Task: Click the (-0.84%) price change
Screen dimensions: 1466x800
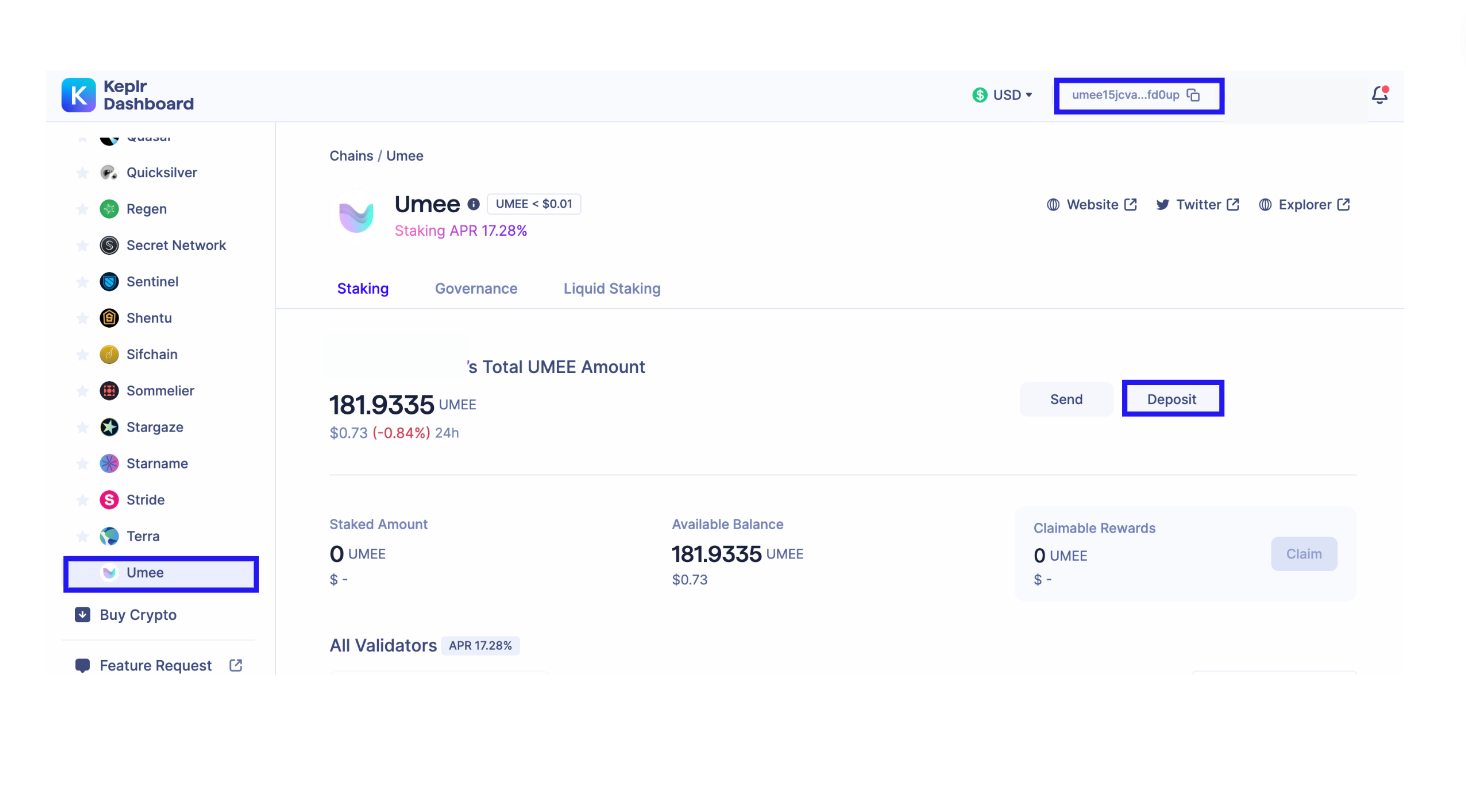Action: [x=401, y=433]
